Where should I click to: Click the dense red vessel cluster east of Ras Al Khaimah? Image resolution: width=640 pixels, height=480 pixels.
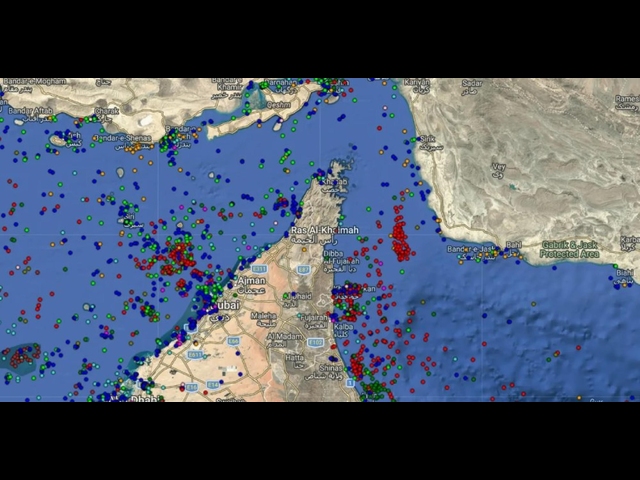(402, 240)
